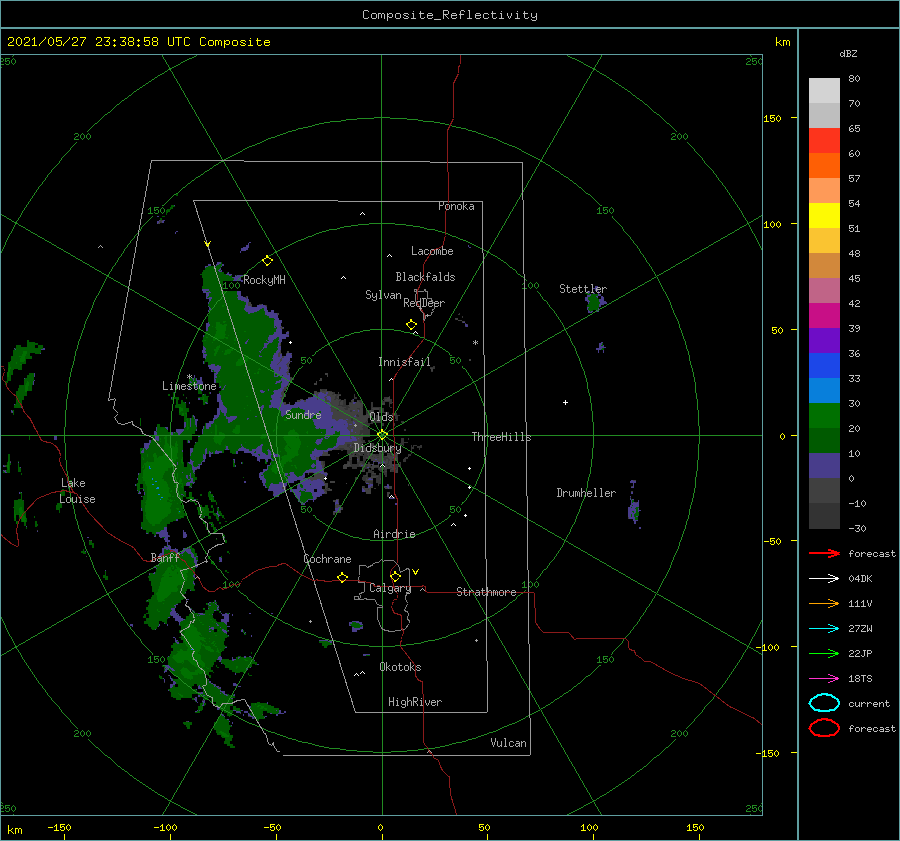This screenshot has height=841, width=900.
Task: Click the 'current' legend label text
Action: [x=869, y=704]
